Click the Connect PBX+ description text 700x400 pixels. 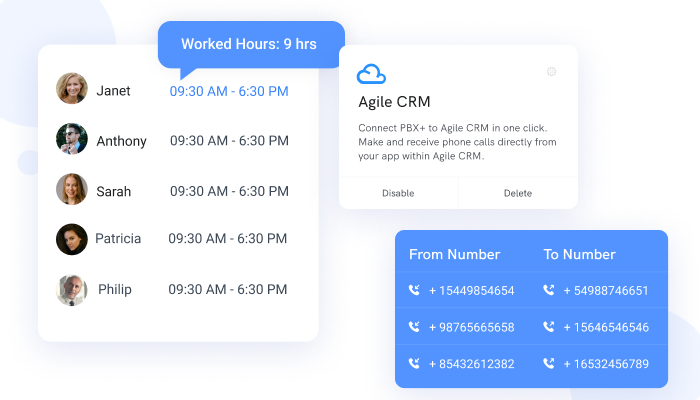pos(457,142)
